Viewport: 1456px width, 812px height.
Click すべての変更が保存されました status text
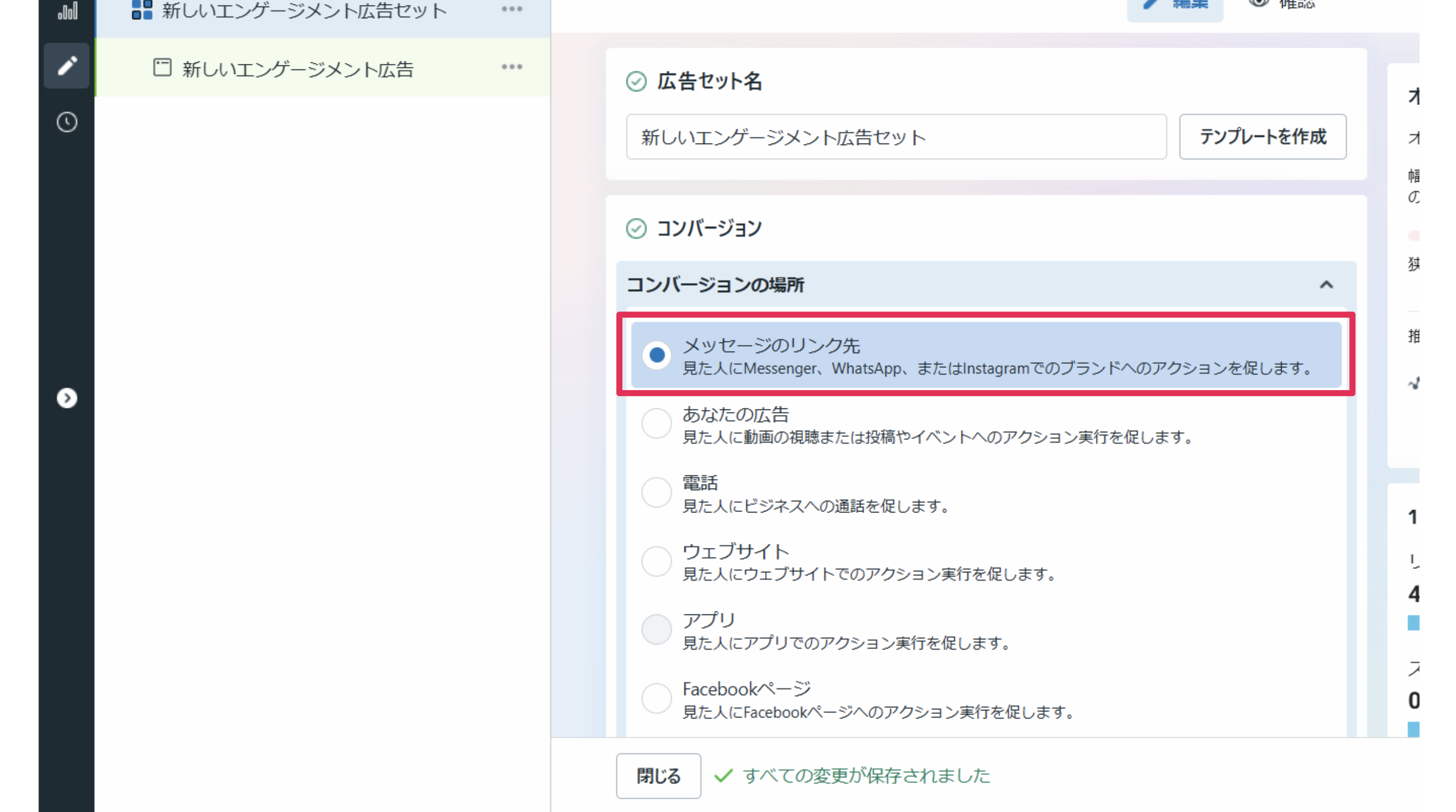click(867, 775)
